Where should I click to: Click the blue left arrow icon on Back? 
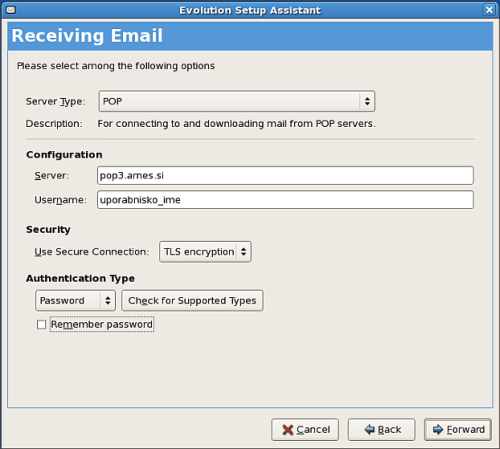(x=369, y=429)
